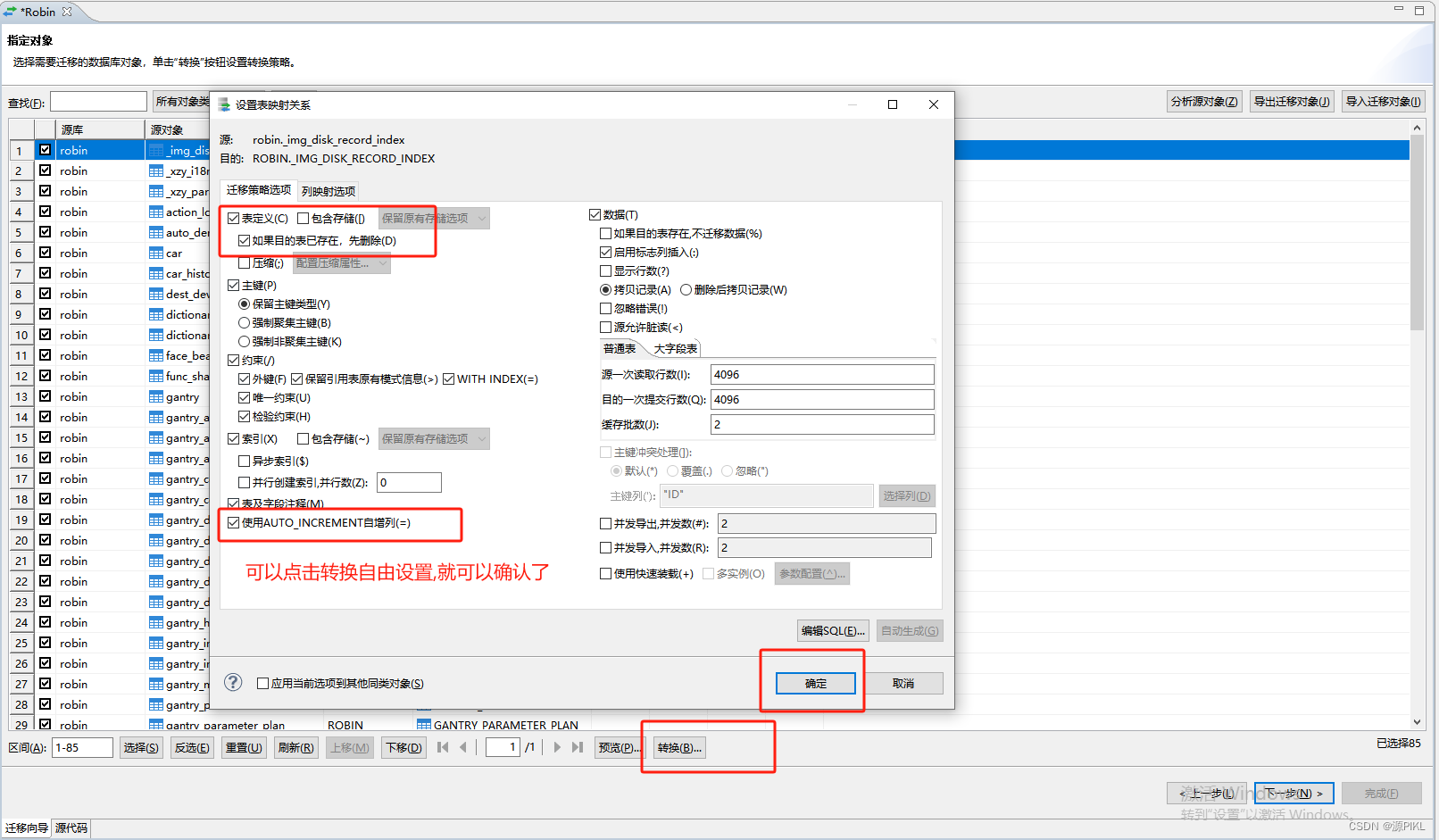
Task: Click table icon of auto_de row 5
Action: click(x=156, y=232)
